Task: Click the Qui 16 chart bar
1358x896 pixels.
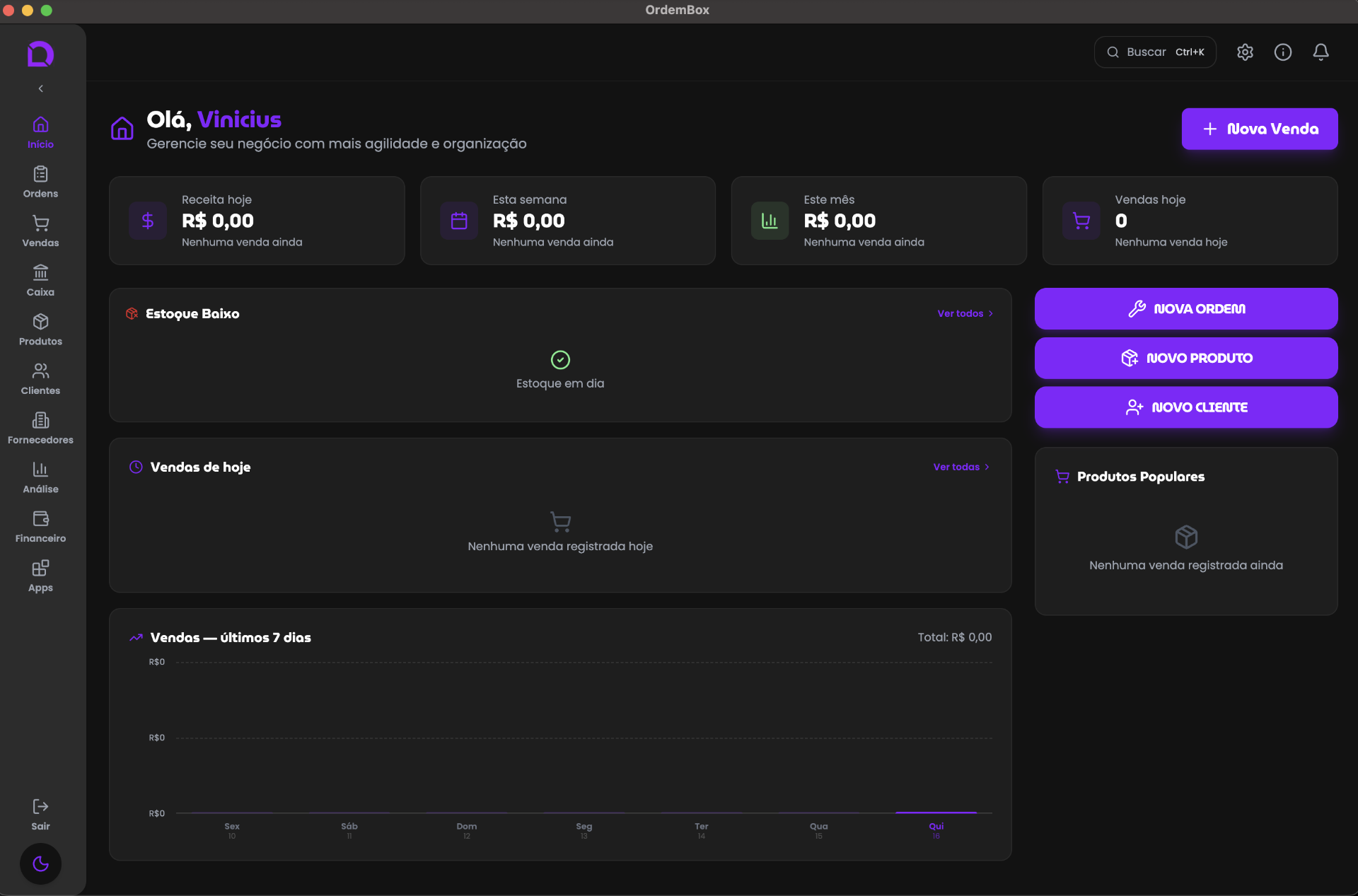Action: click(x=936, y=813)
